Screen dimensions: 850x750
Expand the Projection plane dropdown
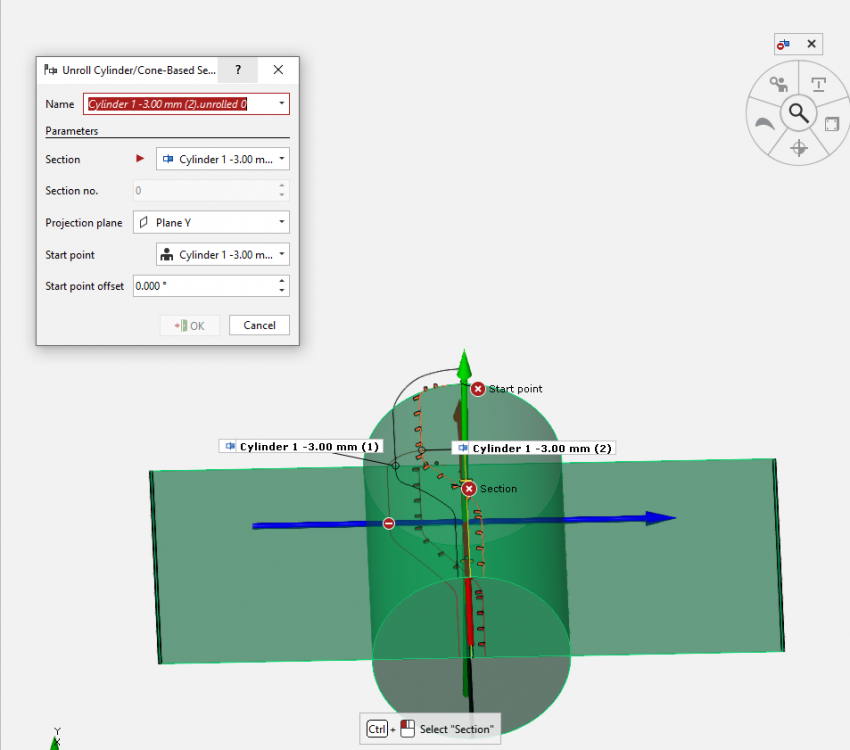pyautogui.click(x=283, y=223)
